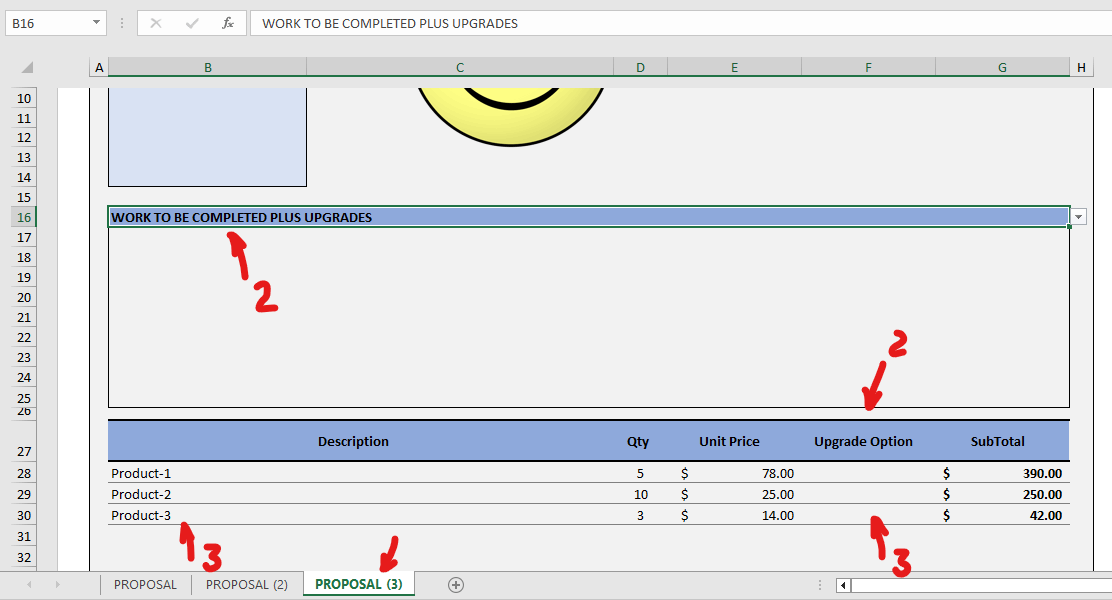Click the Description column heading cell
The width and height of the screenshot is (1112, 600).
360,441
